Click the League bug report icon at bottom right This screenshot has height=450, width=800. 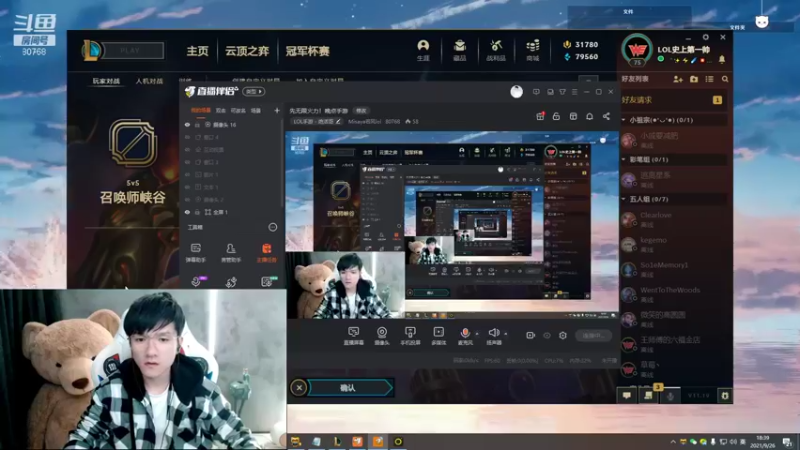[724, 395]
